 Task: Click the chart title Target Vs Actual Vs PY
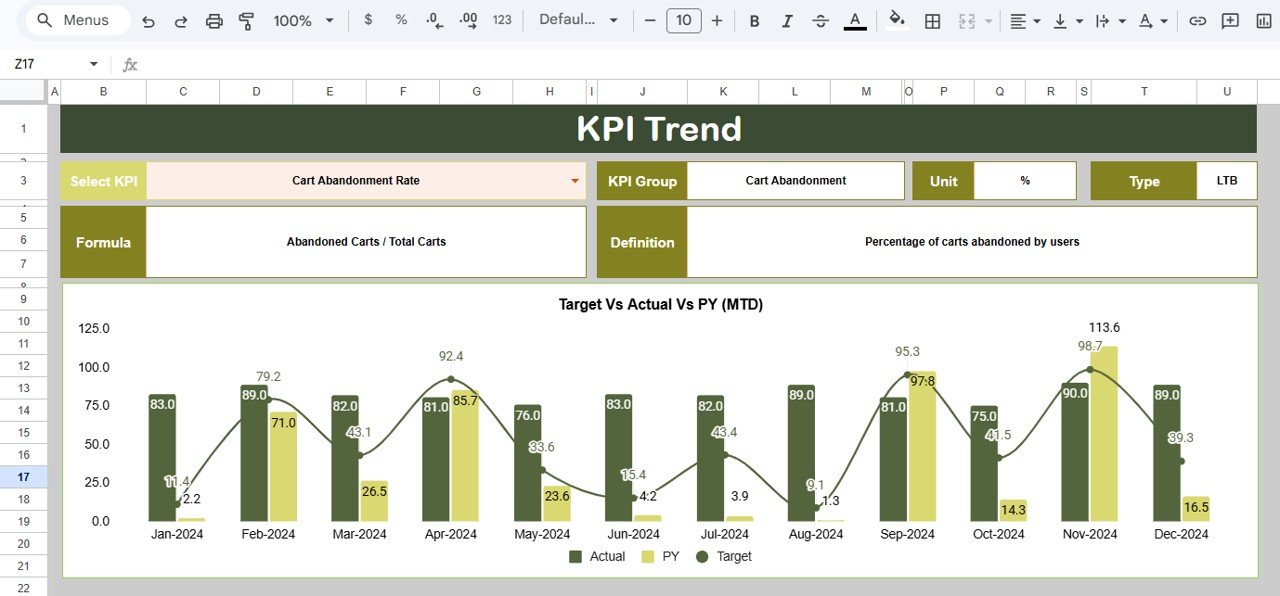660,304
